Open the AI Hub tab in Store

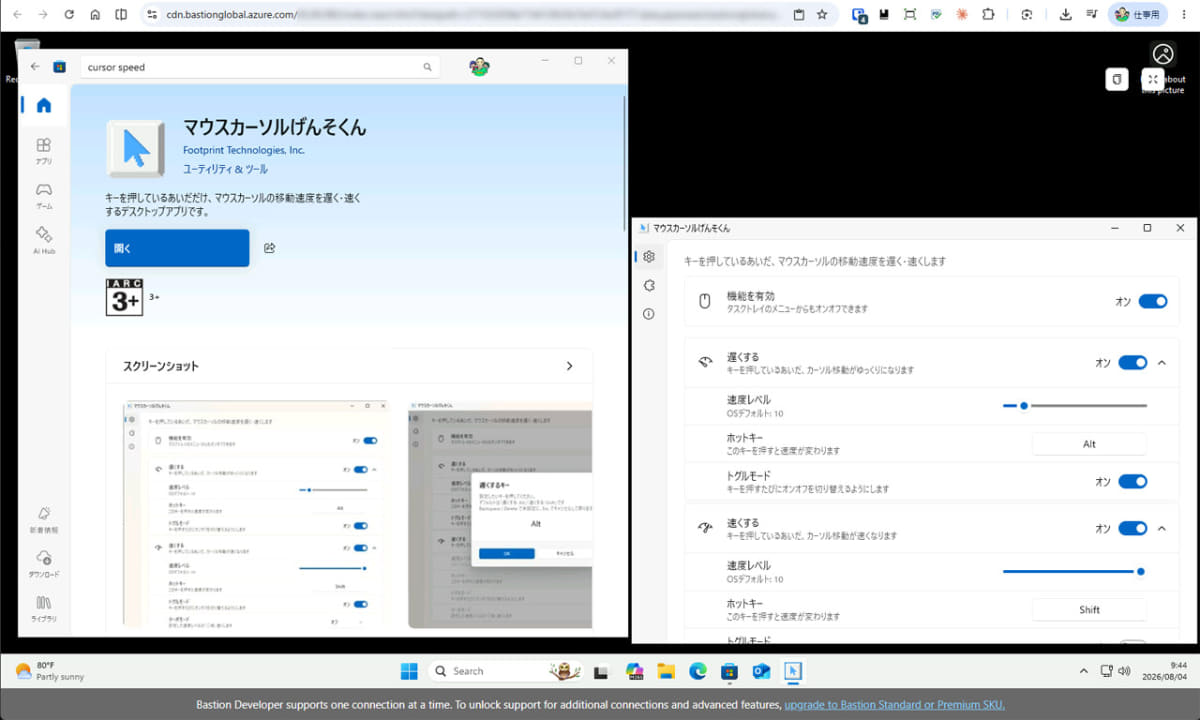point(43,240)
